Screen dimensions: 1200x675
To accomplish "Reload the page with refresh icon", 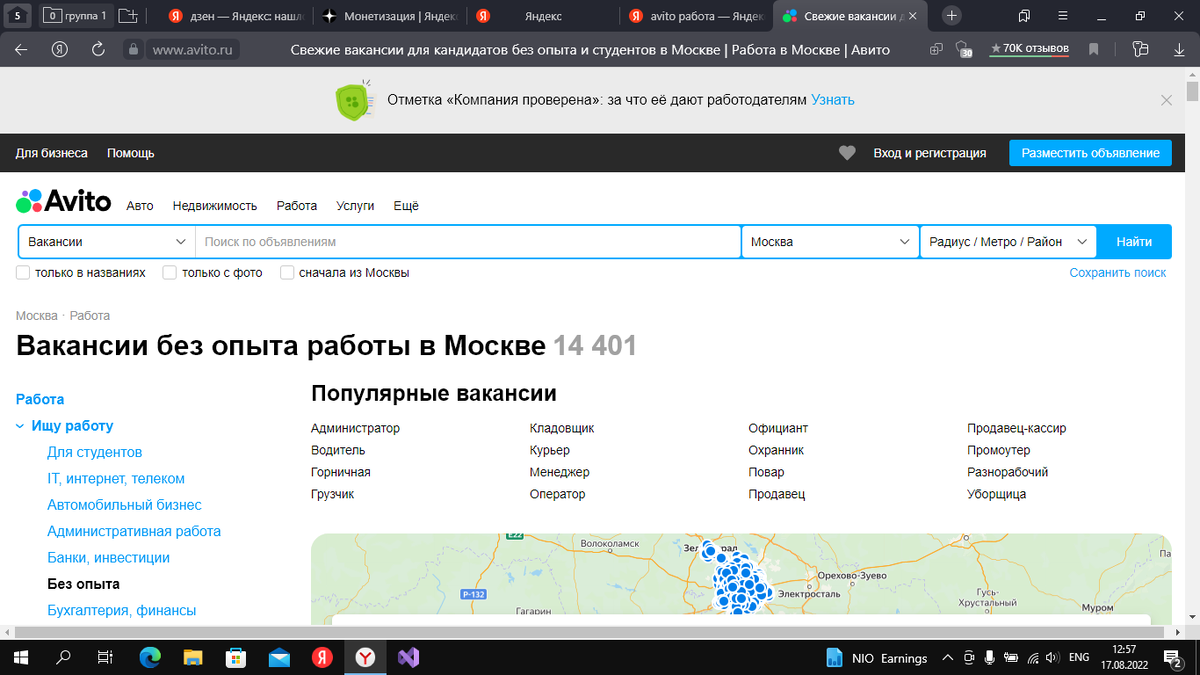I will (x=98, y=49).
